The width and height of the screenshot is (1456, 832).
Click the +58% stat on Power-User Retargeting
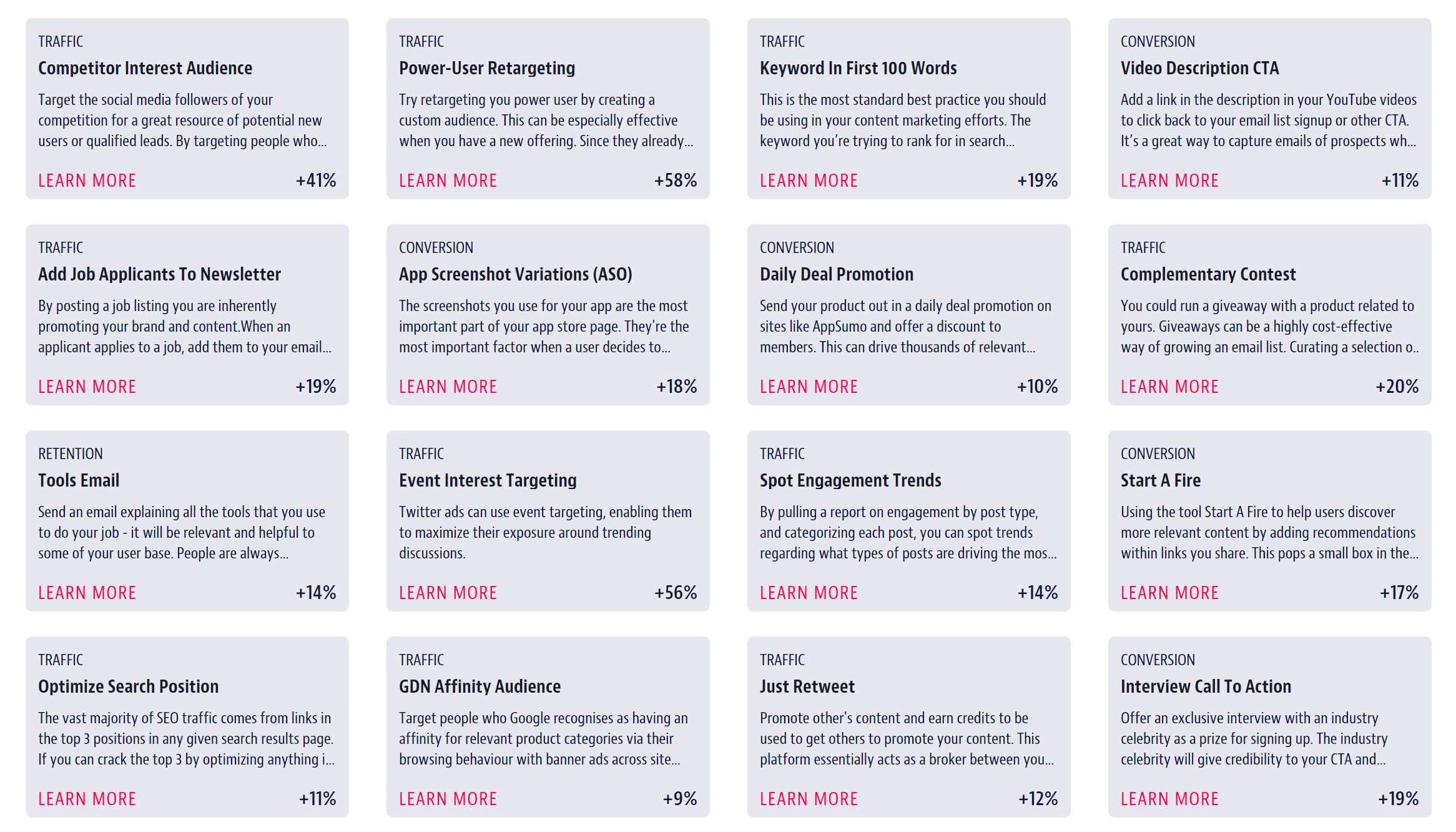tap(676, 181)
